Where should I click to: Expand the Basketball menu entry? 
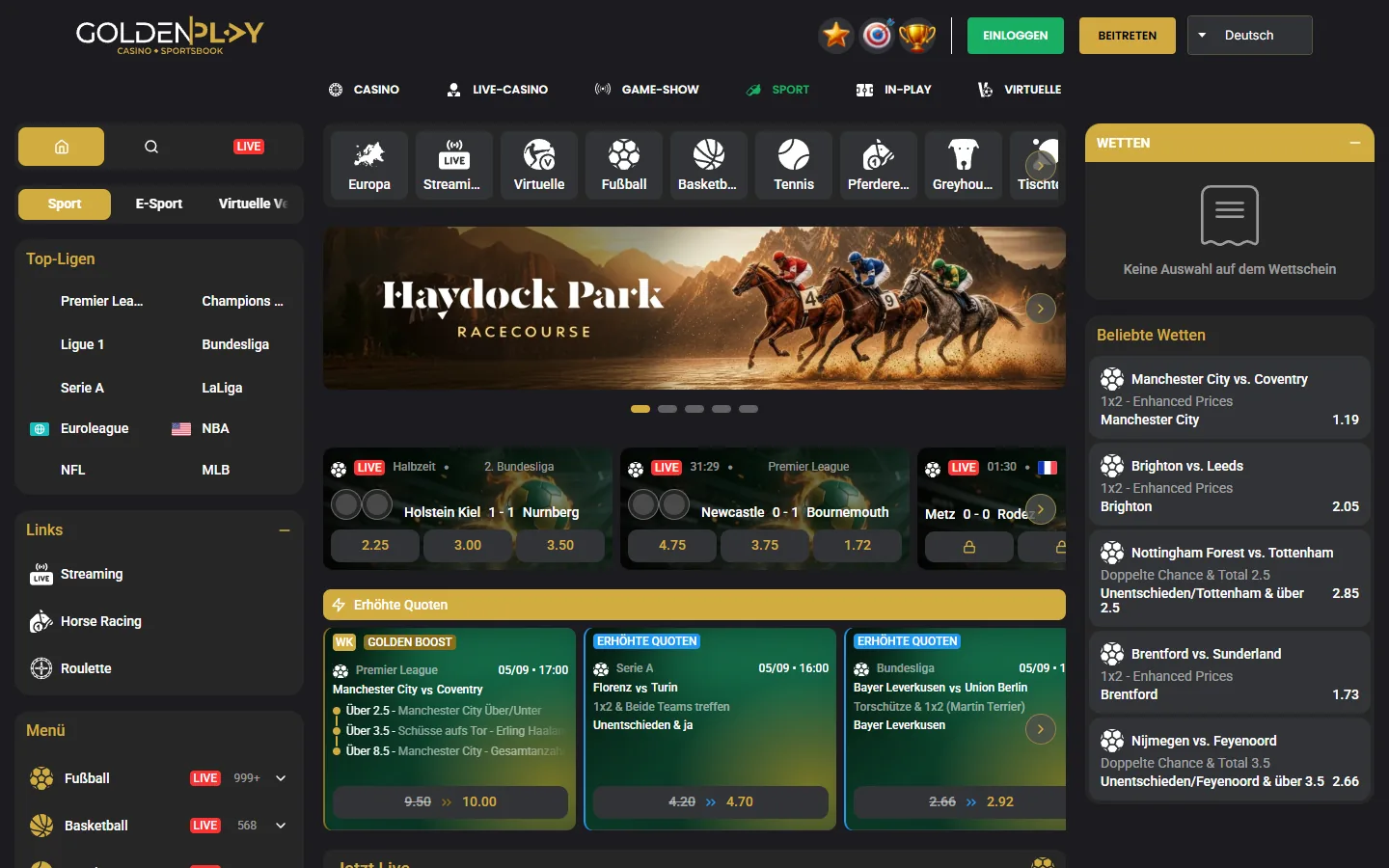[x=281, y=826]
